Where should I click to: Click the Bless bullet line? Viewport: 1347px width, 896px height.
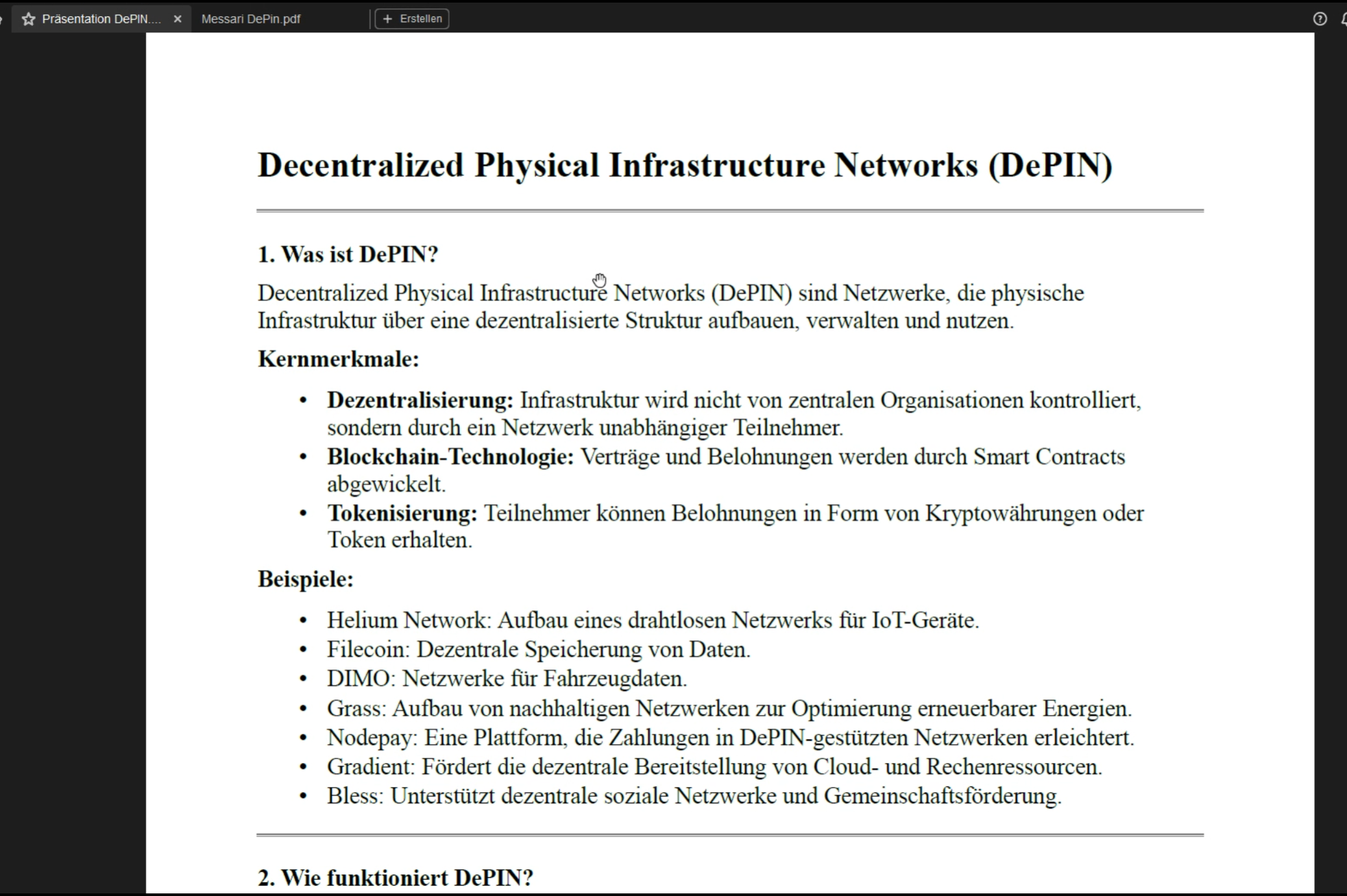coord(694,796)
